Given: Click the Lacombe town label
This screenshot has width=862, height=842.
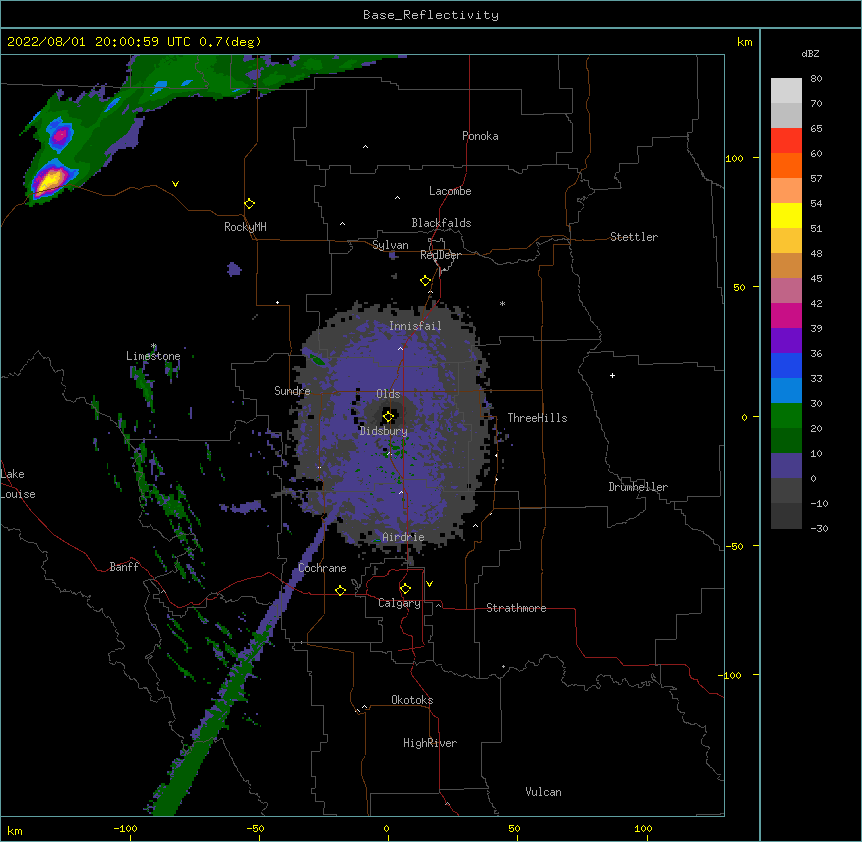Looking at the screenshot, I should 450,191.
